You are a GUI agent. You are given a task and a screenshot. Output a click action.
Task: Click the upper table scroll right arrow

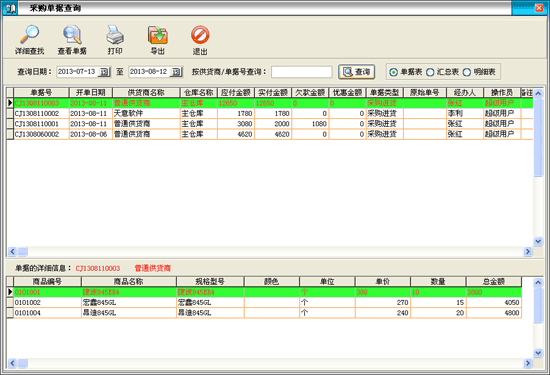tap(528, 251)
